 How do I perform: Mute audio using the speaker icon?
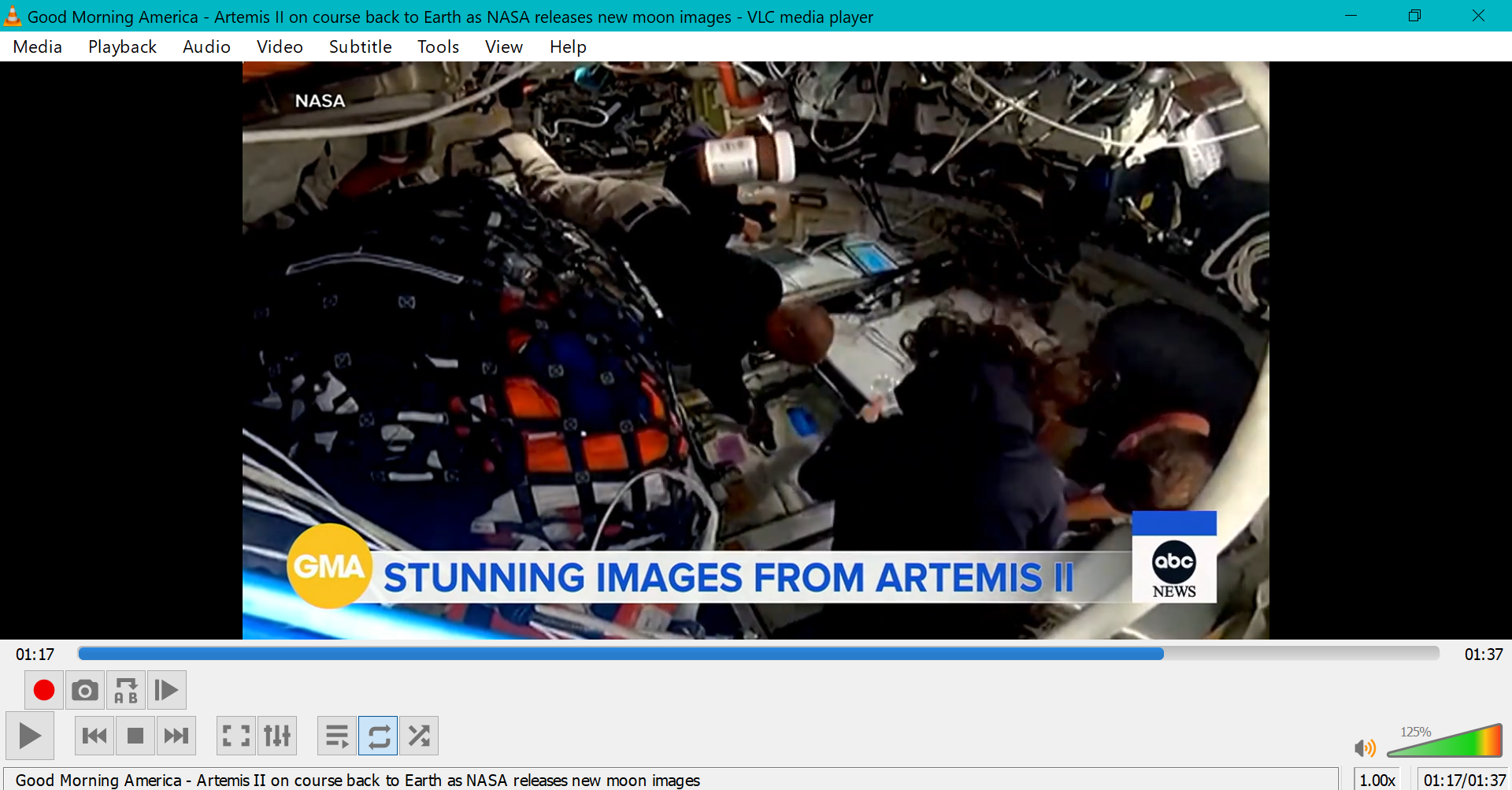[x=1365, y=747]
